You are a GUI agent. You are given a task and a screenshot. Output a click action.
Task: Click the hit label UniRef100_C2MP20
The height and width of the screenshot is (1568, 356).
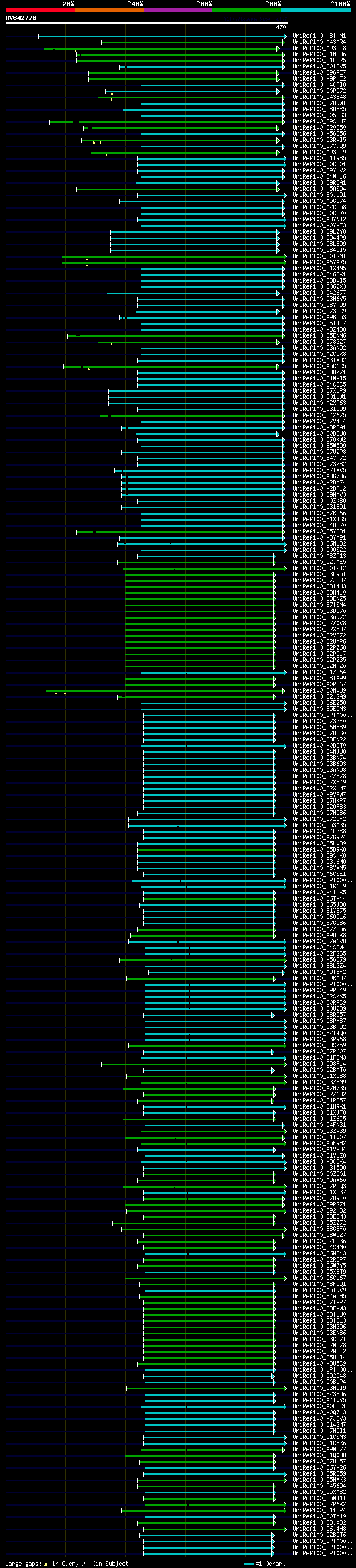(319, 666)
